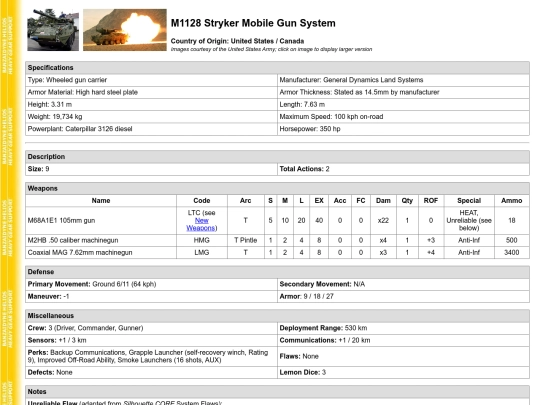This screenshot has width=540, height=405.
Task: Select 'Powerplant: Caterpillar 3126 diesel'
Action: click(x=151, y=129)
